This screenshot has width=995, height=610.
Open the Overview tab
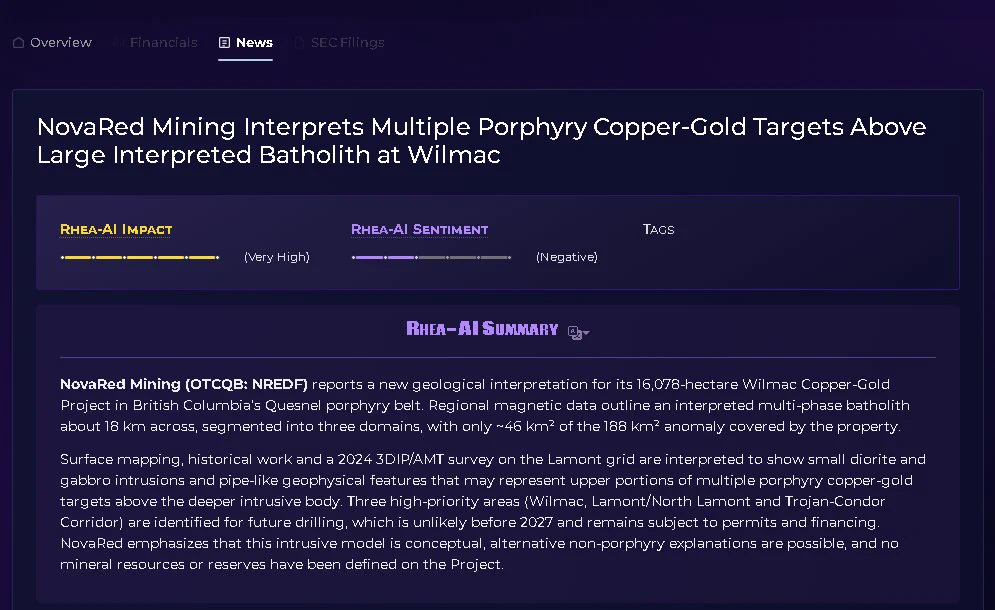point(53,43)
